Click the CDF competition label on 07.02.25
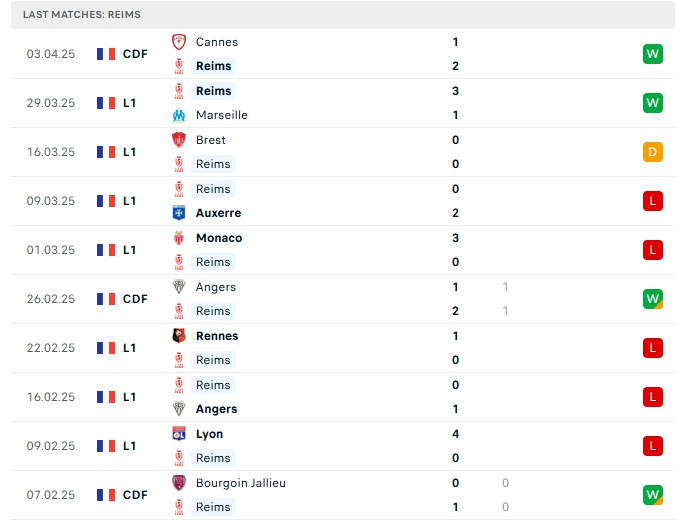The width and height of the screenshot is (687, 521). [x=135, y=495]
